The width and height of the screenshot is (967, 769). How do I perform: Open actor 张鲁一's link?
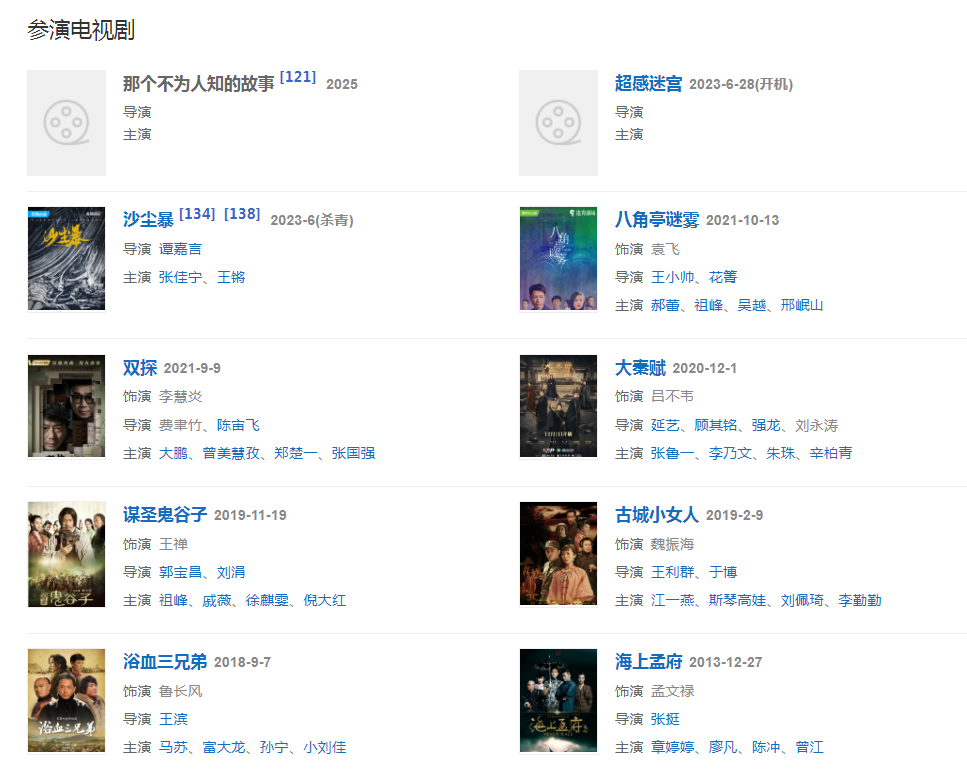(672, 453)
